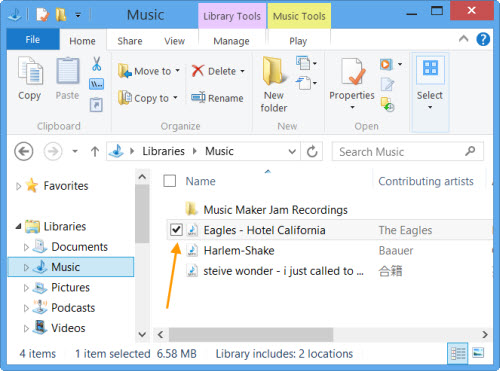Click the History icon in Open group
Screen dimensions: 500x371
tap(387, 104)
